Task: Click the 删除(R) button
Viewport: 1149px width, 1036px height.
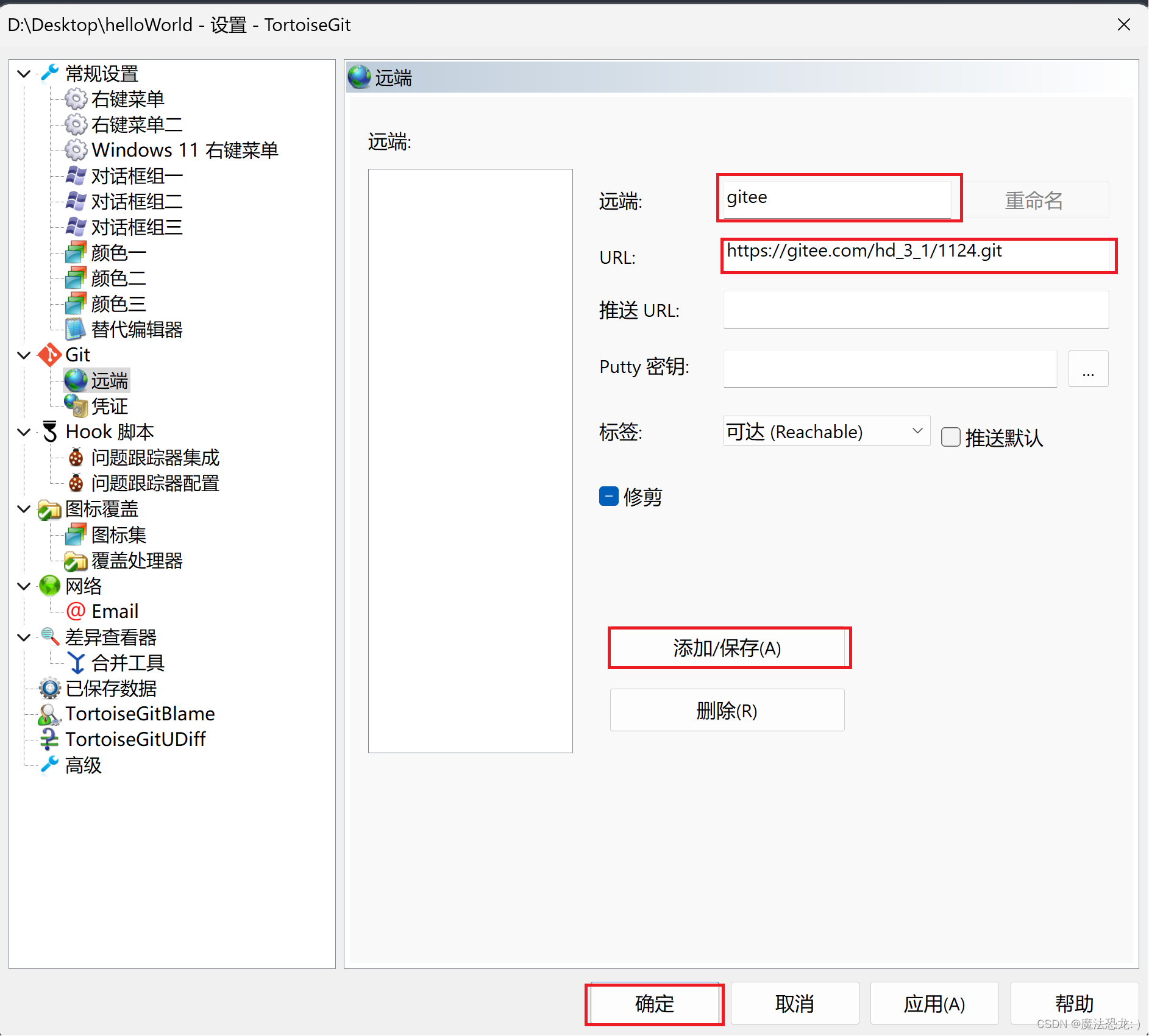Action: [727, 710]
